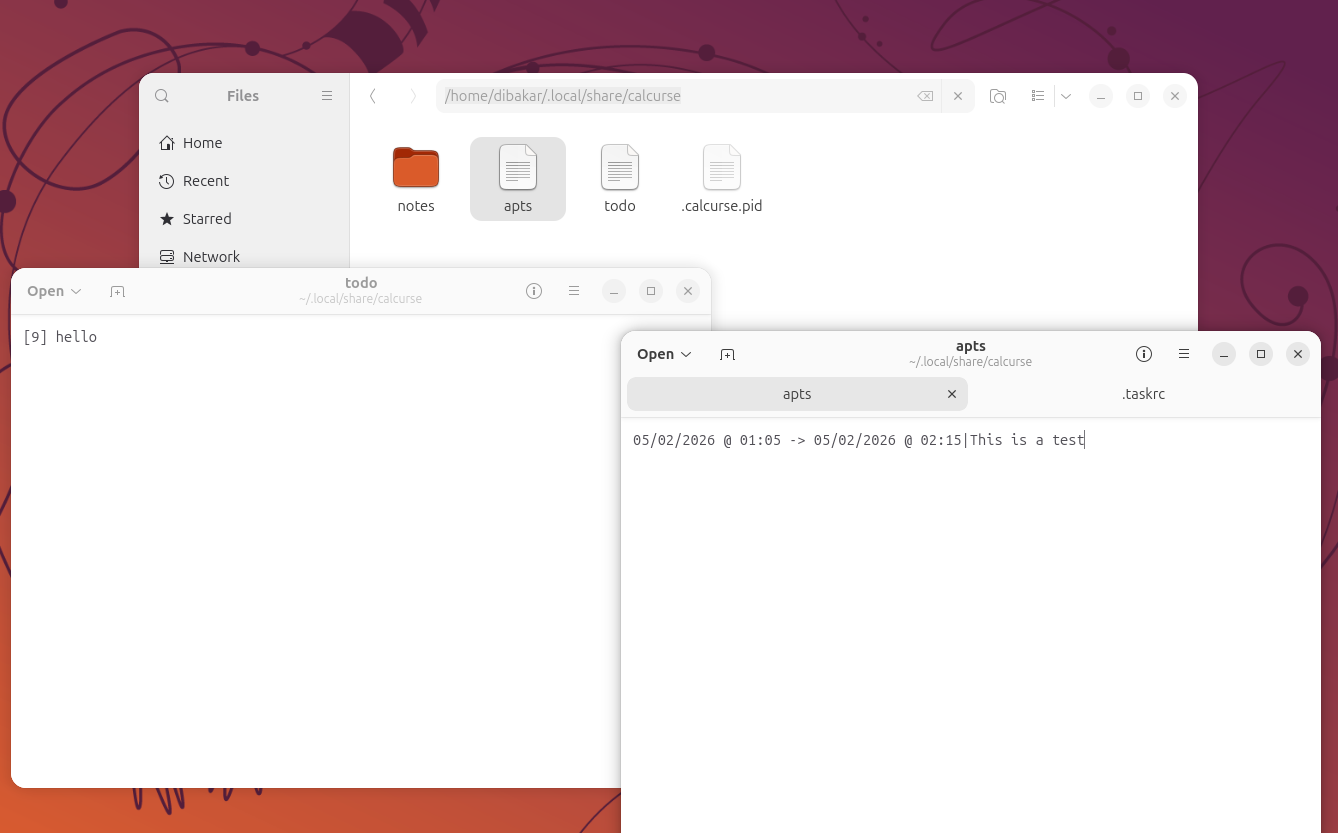Go forward in Files navigation
Screen dimensions: 1338x833
click(x=413, y=96)
